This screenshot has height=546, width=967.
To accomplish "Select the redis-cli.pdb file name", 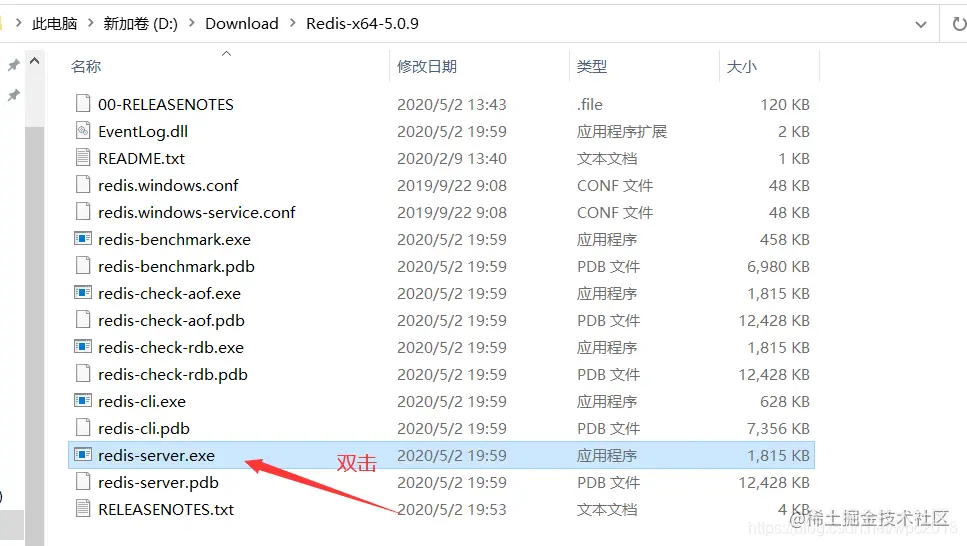I will point(144,428).
